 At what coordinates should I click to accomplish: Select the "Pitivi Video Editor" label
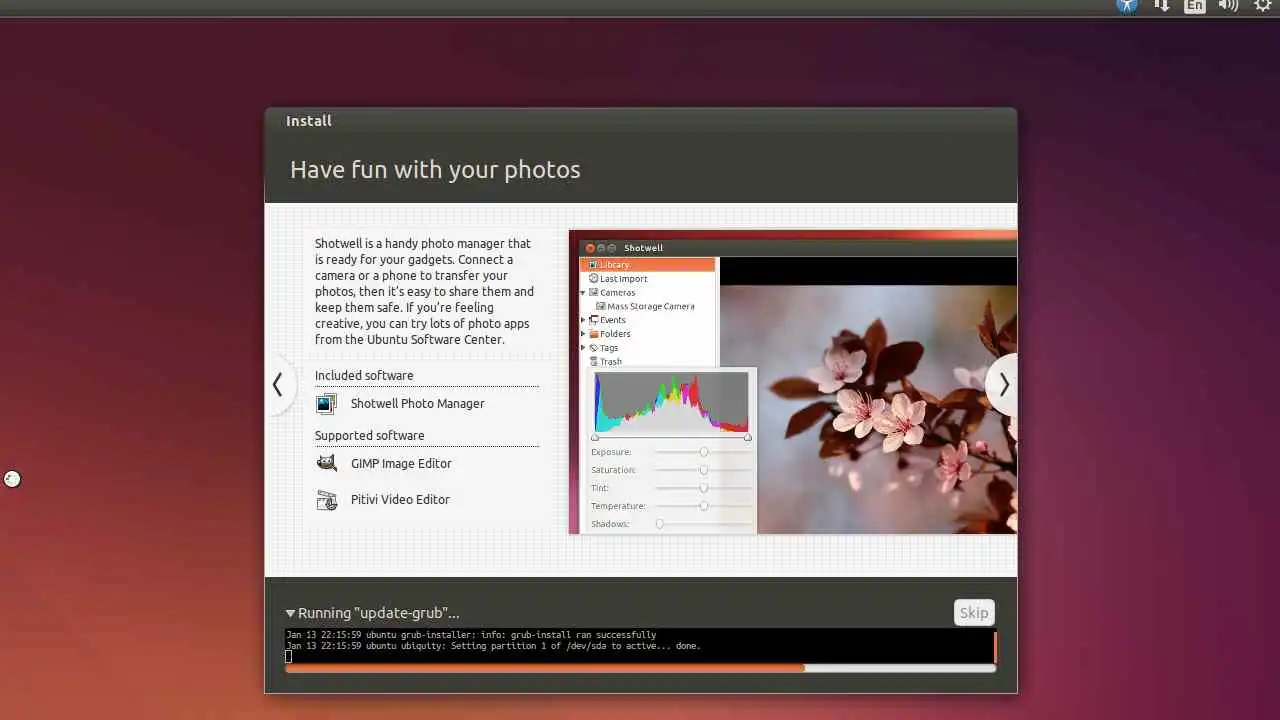[x=400, y=500]
